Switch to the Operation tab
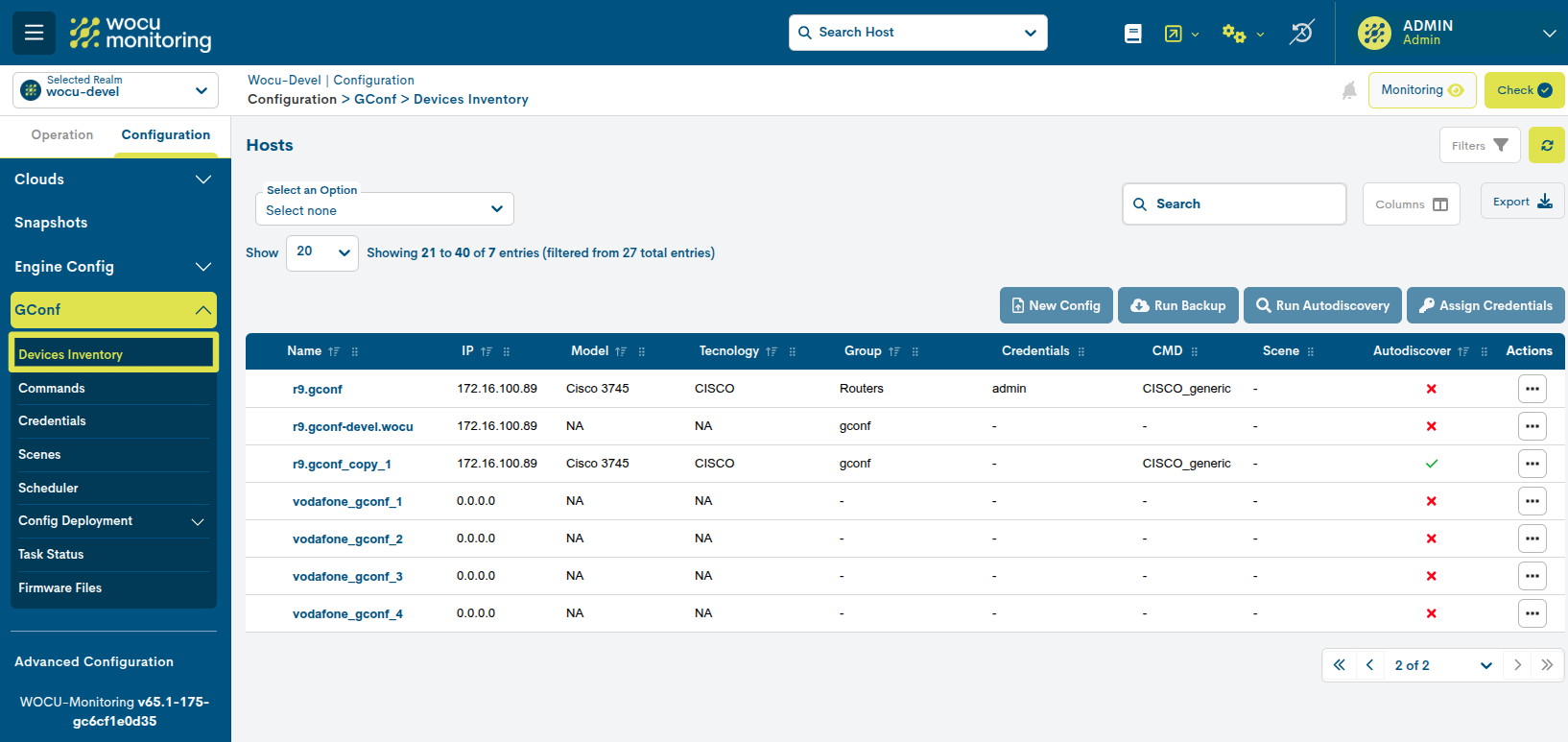Viewport: 1568px width, 742px height. 62,135
